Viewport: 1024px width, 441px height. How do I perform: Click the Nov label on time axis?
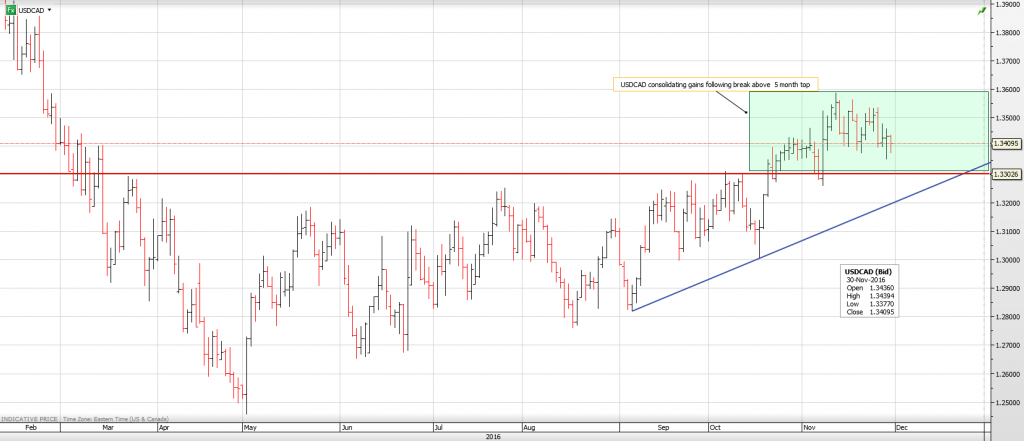pos(809,427)
